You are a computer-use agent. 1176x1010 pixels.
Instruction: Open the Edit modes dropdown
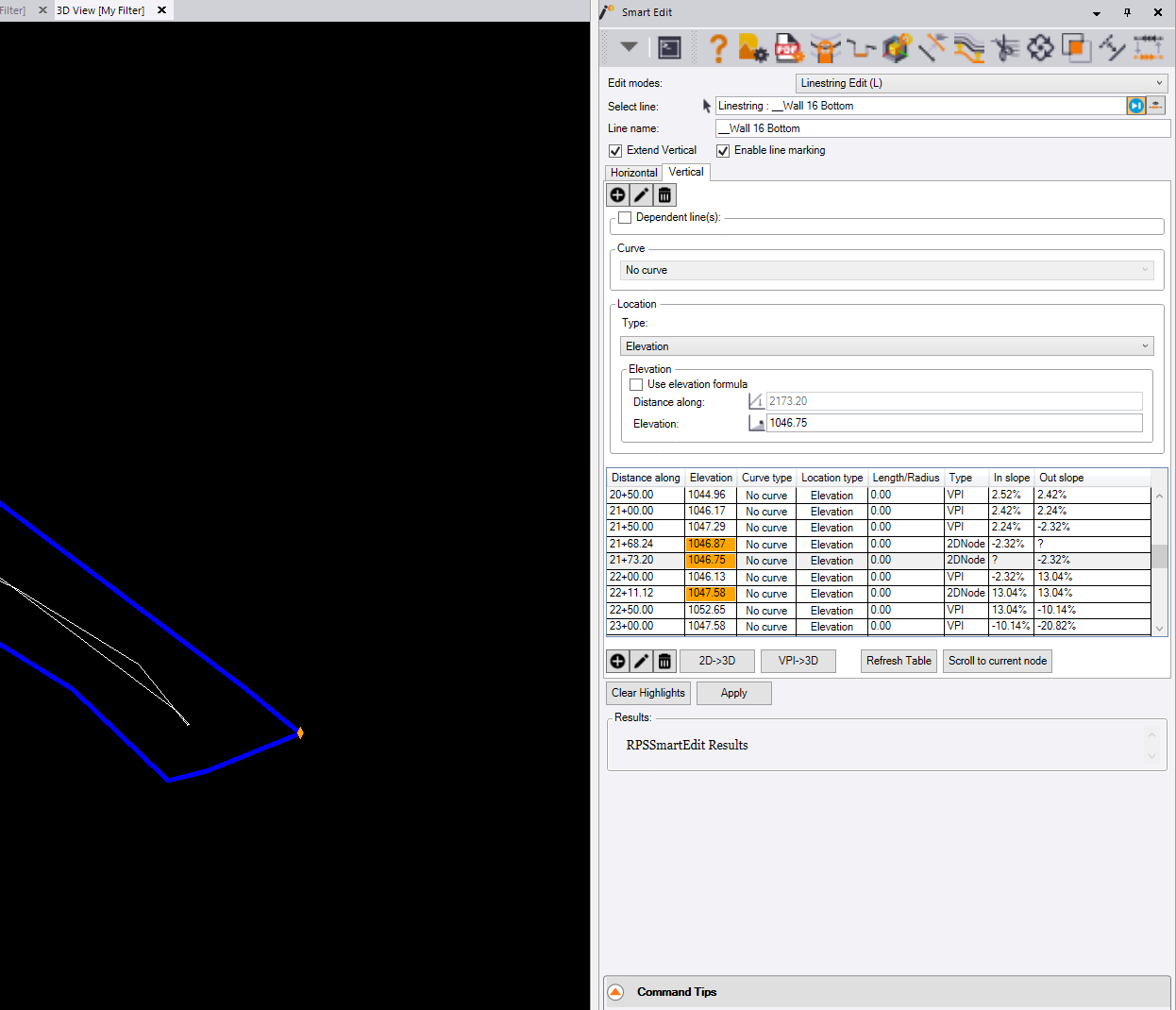coord(982,83)
